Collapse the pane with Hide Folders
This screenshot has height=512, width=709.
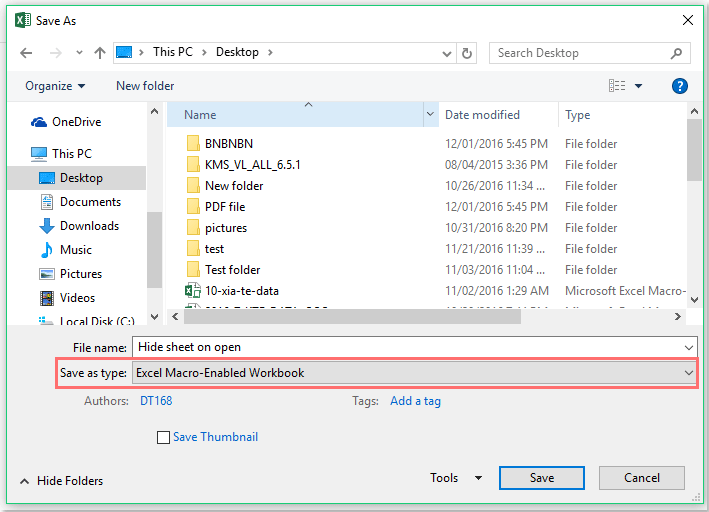(x=61, y=480)
